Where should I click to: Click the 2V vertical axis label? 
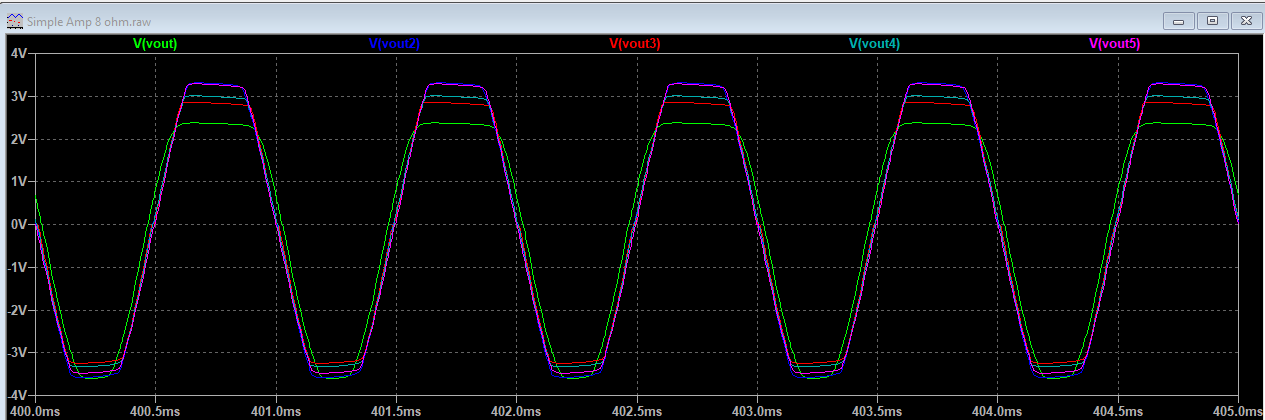pyautogui.click(x=18, y=139)
